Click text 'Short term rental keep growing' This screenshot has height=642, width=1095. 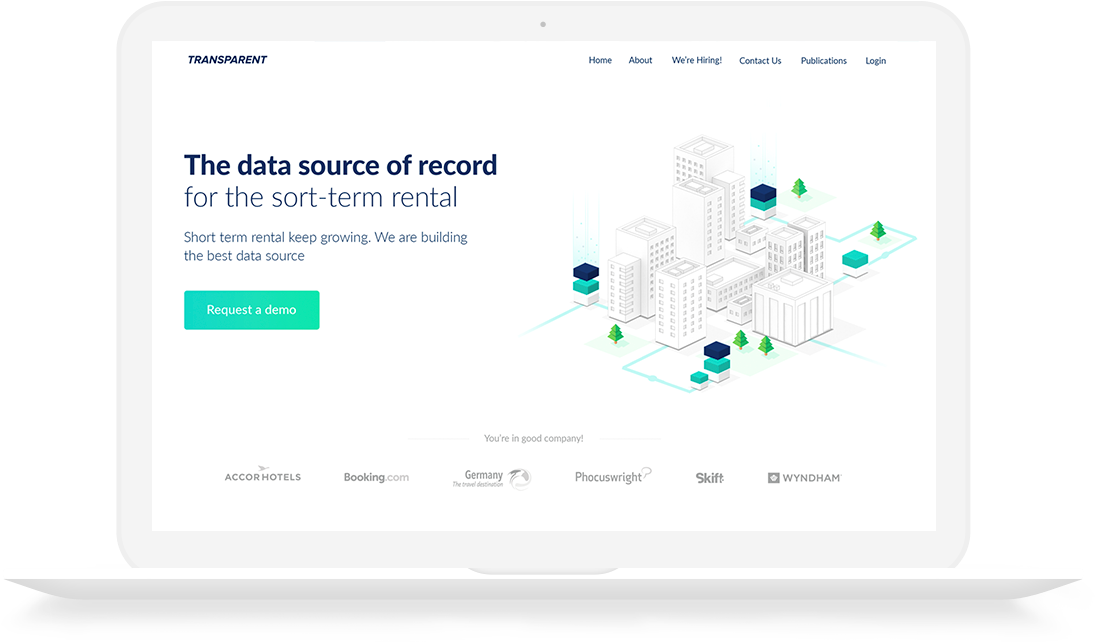click(x=277, y=237)
